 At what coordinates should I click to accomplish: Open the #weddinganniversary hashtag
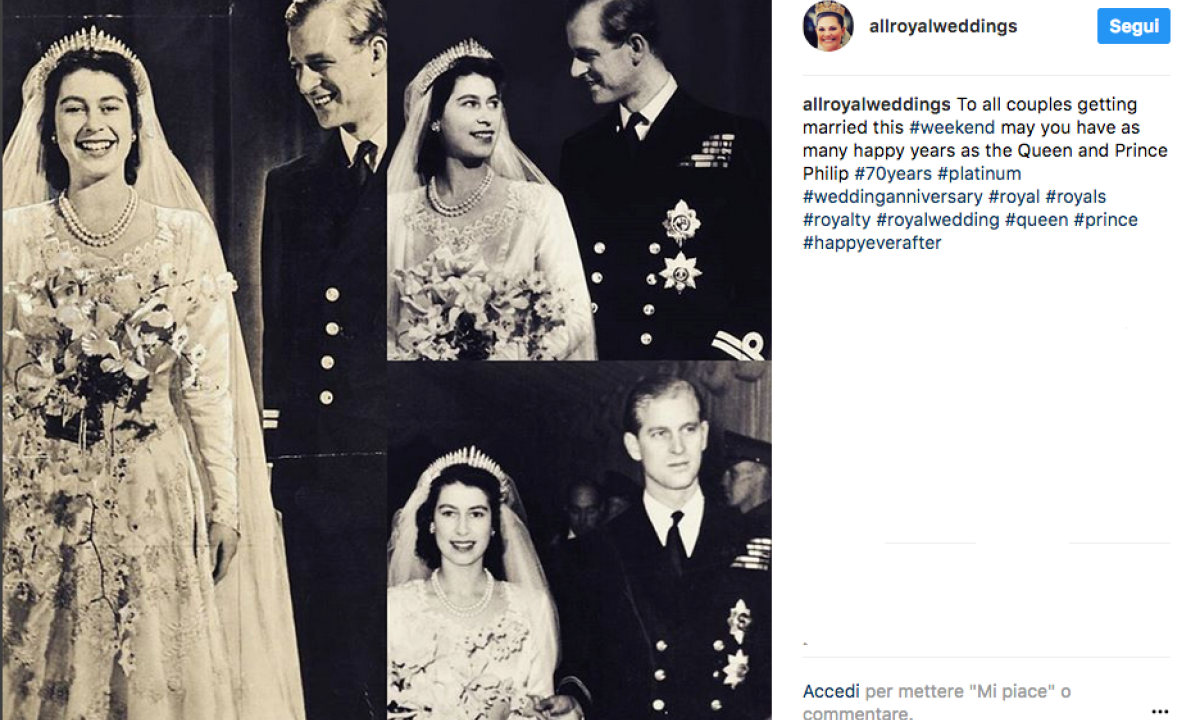click(893, 197)
